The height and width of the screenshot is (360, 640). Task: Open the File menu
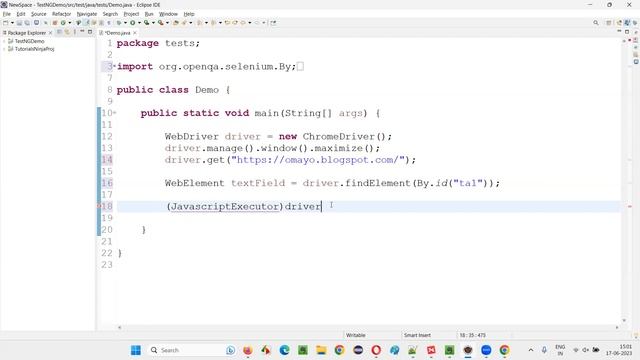(7, 14)
